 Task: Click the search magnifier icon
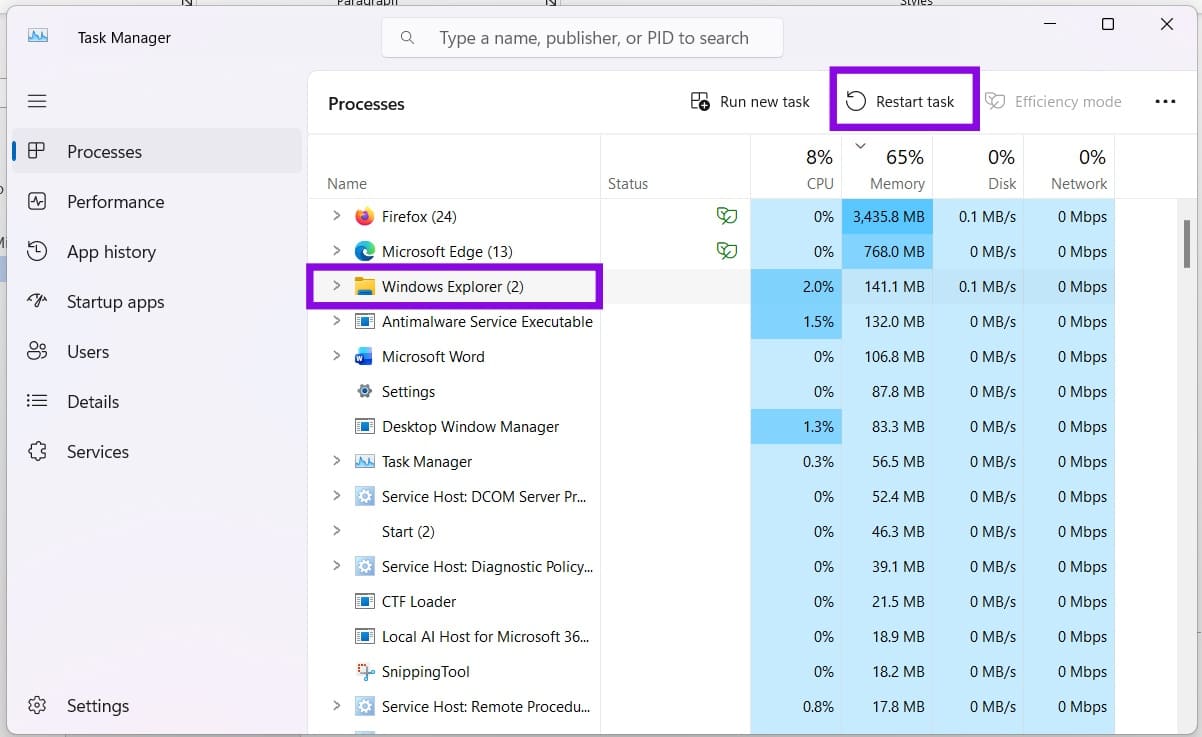[407, 38]
